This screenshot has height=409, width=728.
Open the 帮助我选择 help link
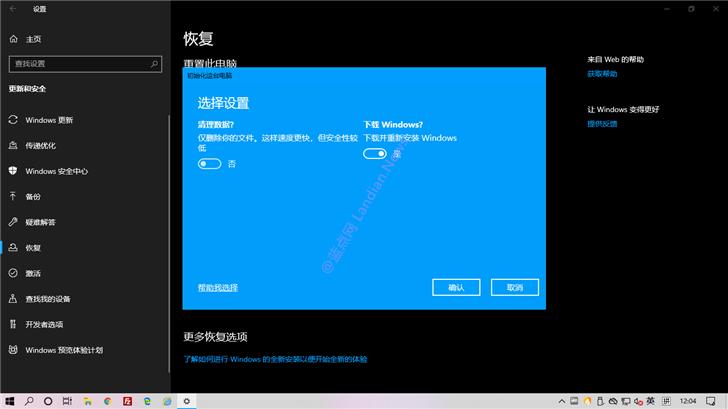click(218, 288)
